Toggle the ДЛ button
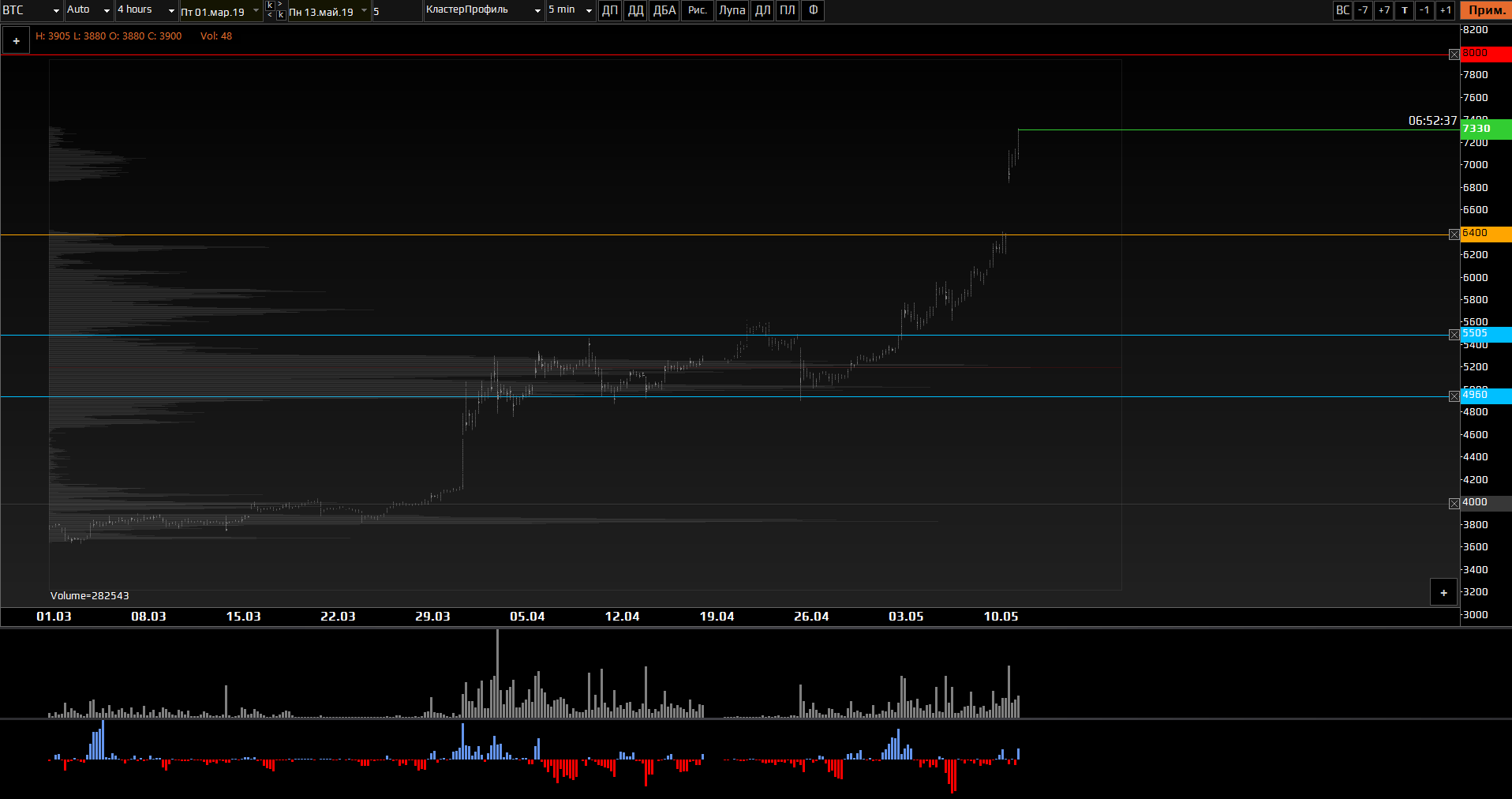 click(762, 10)
